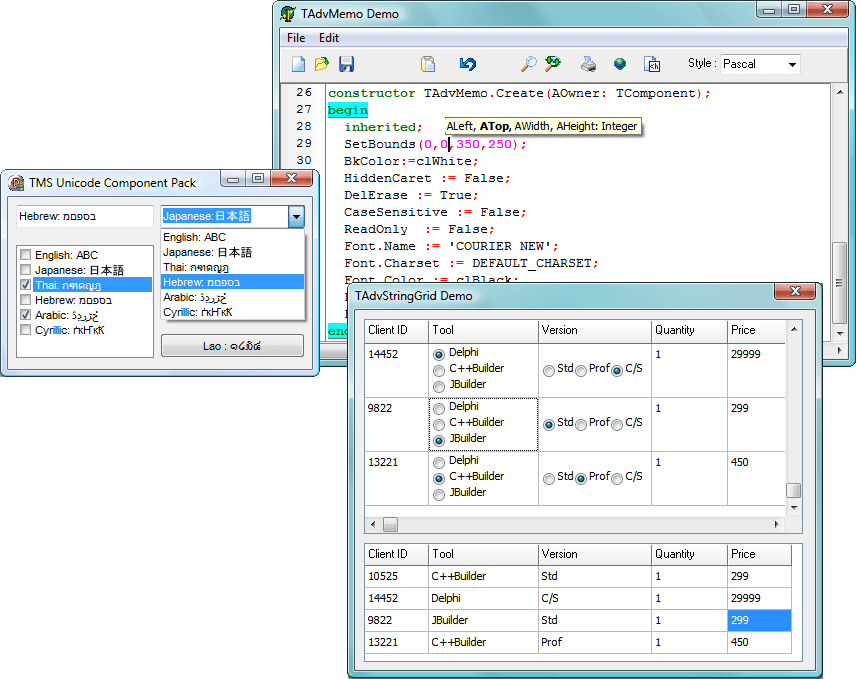Click memo vertical scrollbar down arrow
The width and height of the screenshot is (856, 679).
point(840,333)
